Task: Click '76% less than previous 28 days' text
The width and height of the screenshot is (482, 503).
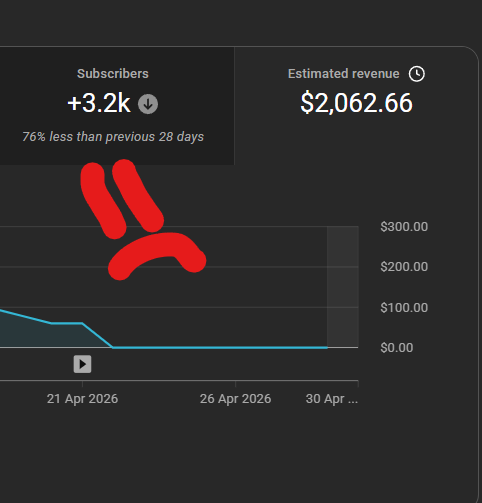Action: pos(113,137)
